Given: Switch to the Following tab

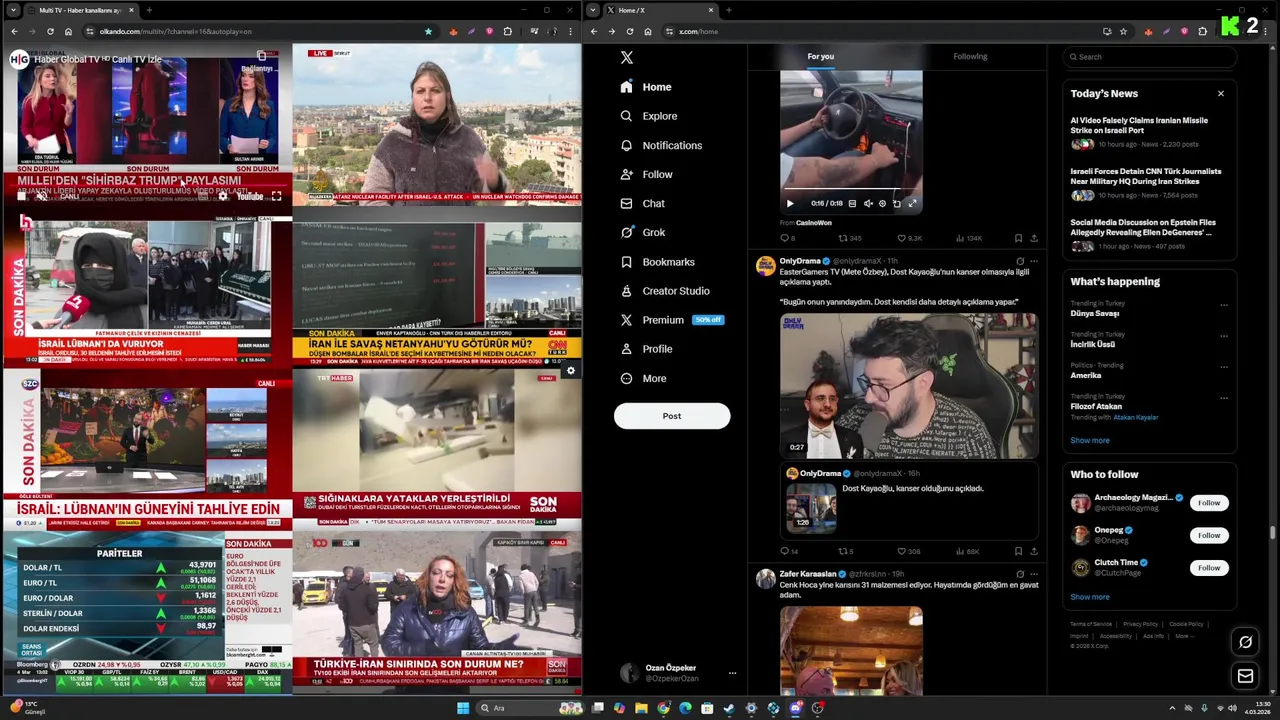Looking at the screenshot, I should [970, 57].
